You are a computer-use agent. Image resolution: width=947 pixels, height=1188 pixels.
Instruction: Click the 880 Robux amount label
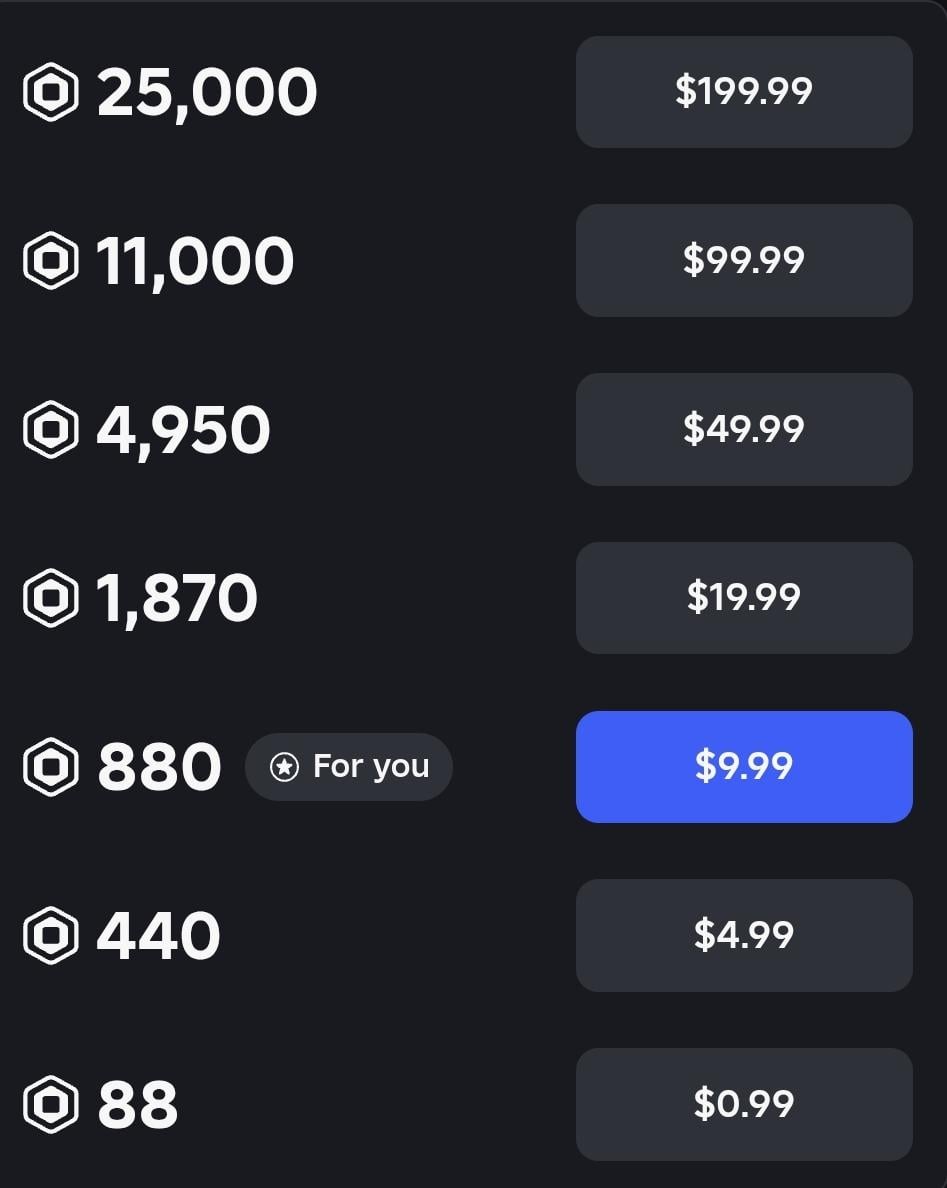click(x=159, y=767)
